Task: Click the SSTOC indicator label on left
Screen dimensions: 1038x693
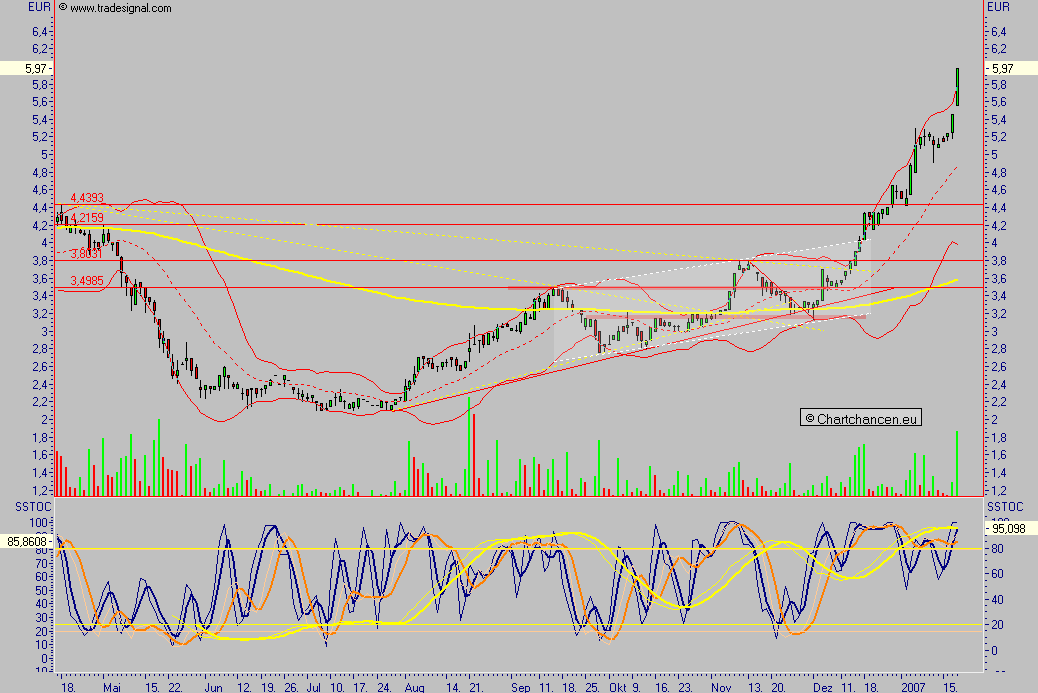Action: coord(33,506)
